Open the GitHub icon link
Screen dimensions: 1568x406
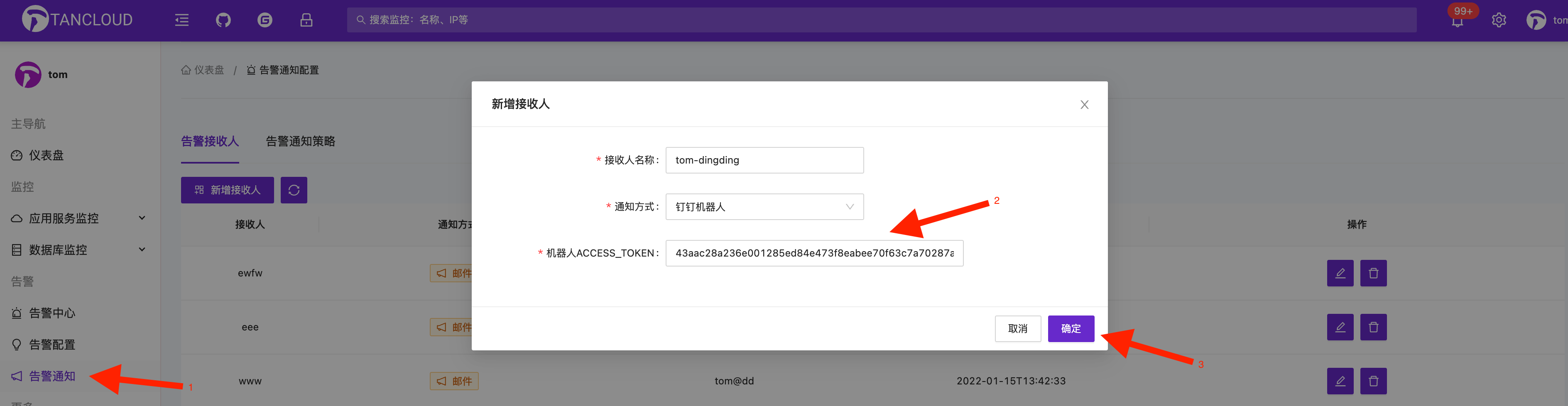(x=223, y=20)
